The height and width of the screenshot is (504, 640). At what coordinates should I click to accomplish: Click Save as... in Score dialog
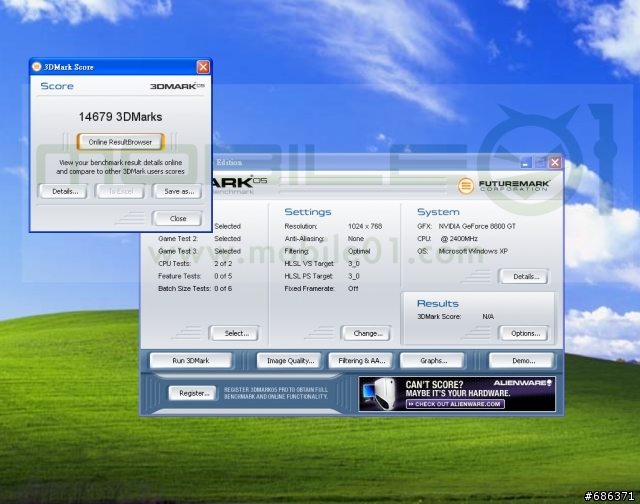[178, 191]
